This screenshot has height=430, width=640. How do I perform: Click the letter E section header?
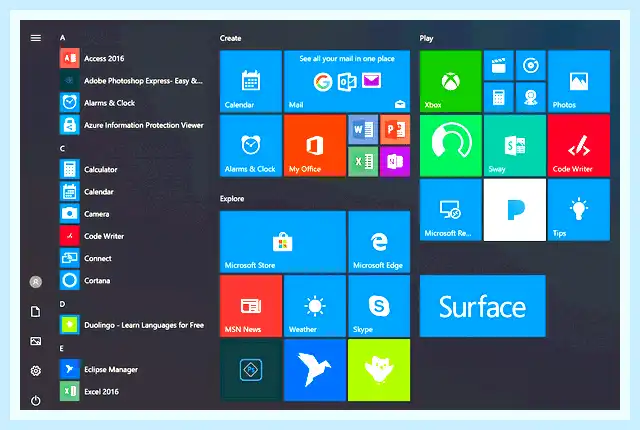[62, 348]
